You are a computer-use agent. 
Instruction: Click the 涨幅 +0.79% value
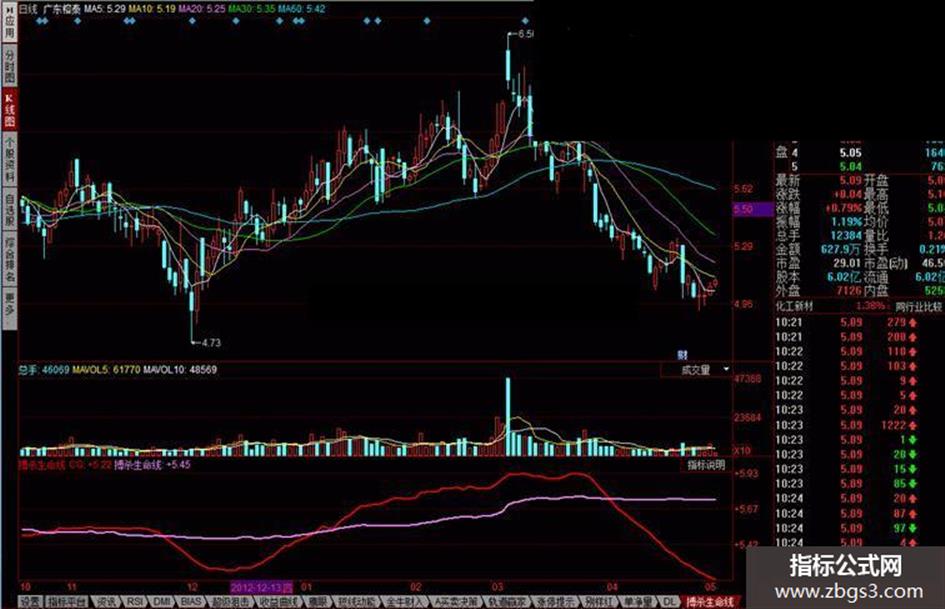click(846, 208)
